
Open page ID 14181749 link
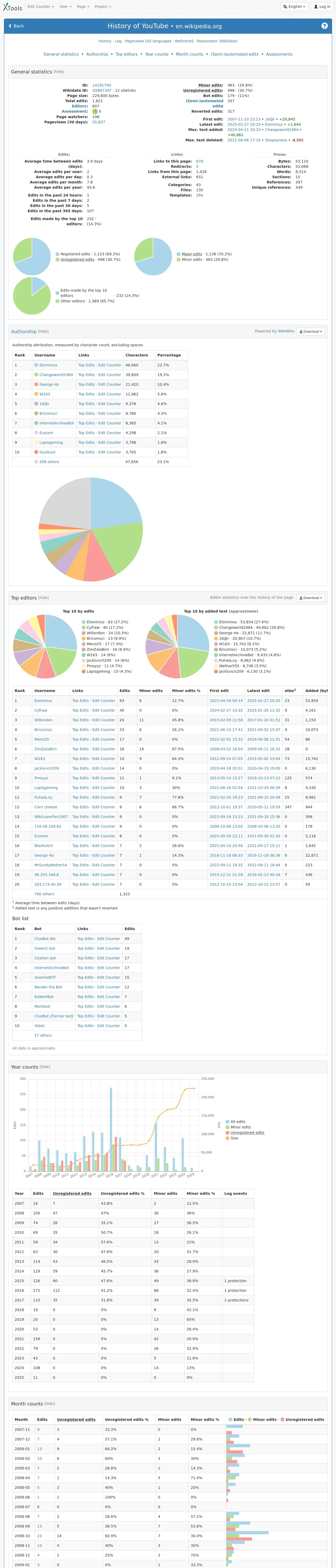[102, 85]
